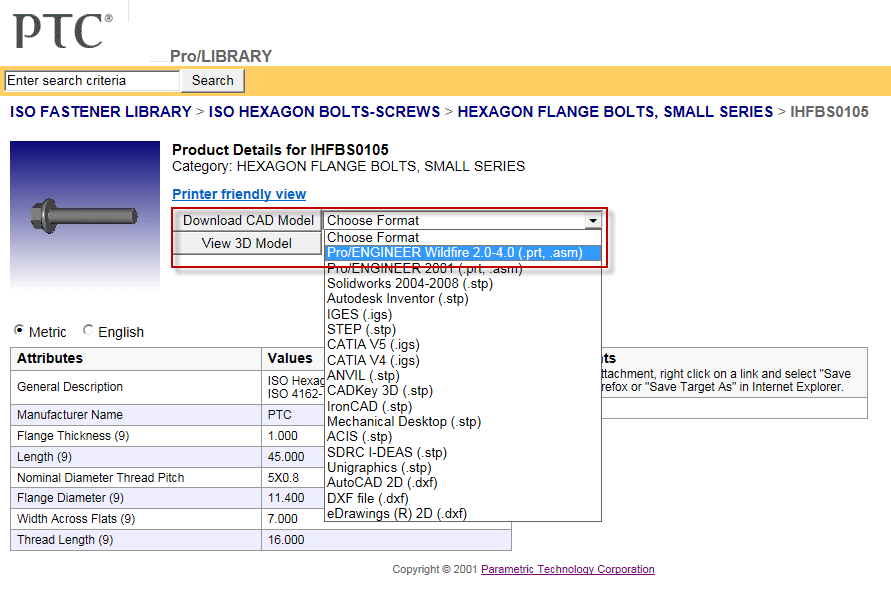Click the flange bolt thumbnail image

point(84,214)
